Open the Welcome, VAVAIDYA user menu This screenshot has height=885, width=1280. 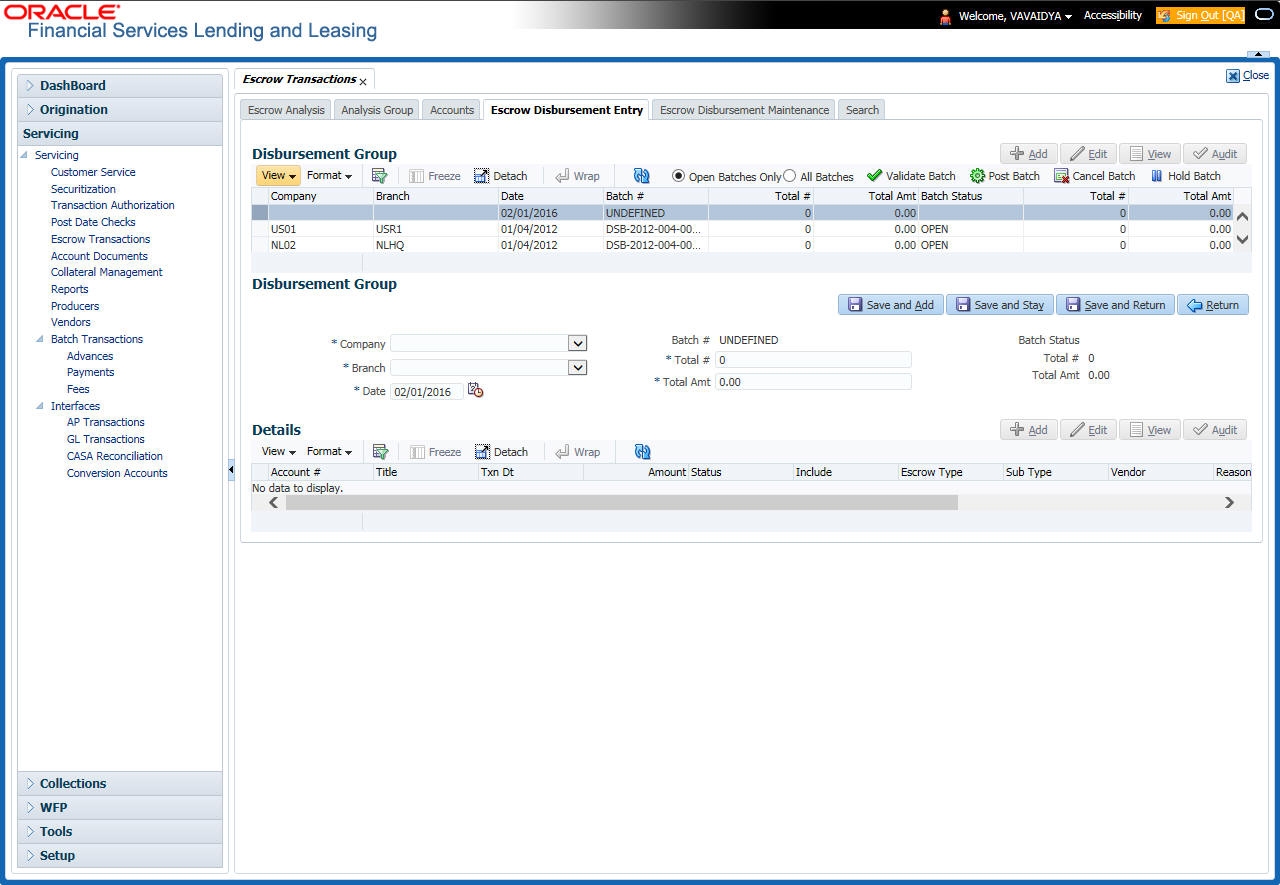pyautogui.click(x=1015, y=16)
